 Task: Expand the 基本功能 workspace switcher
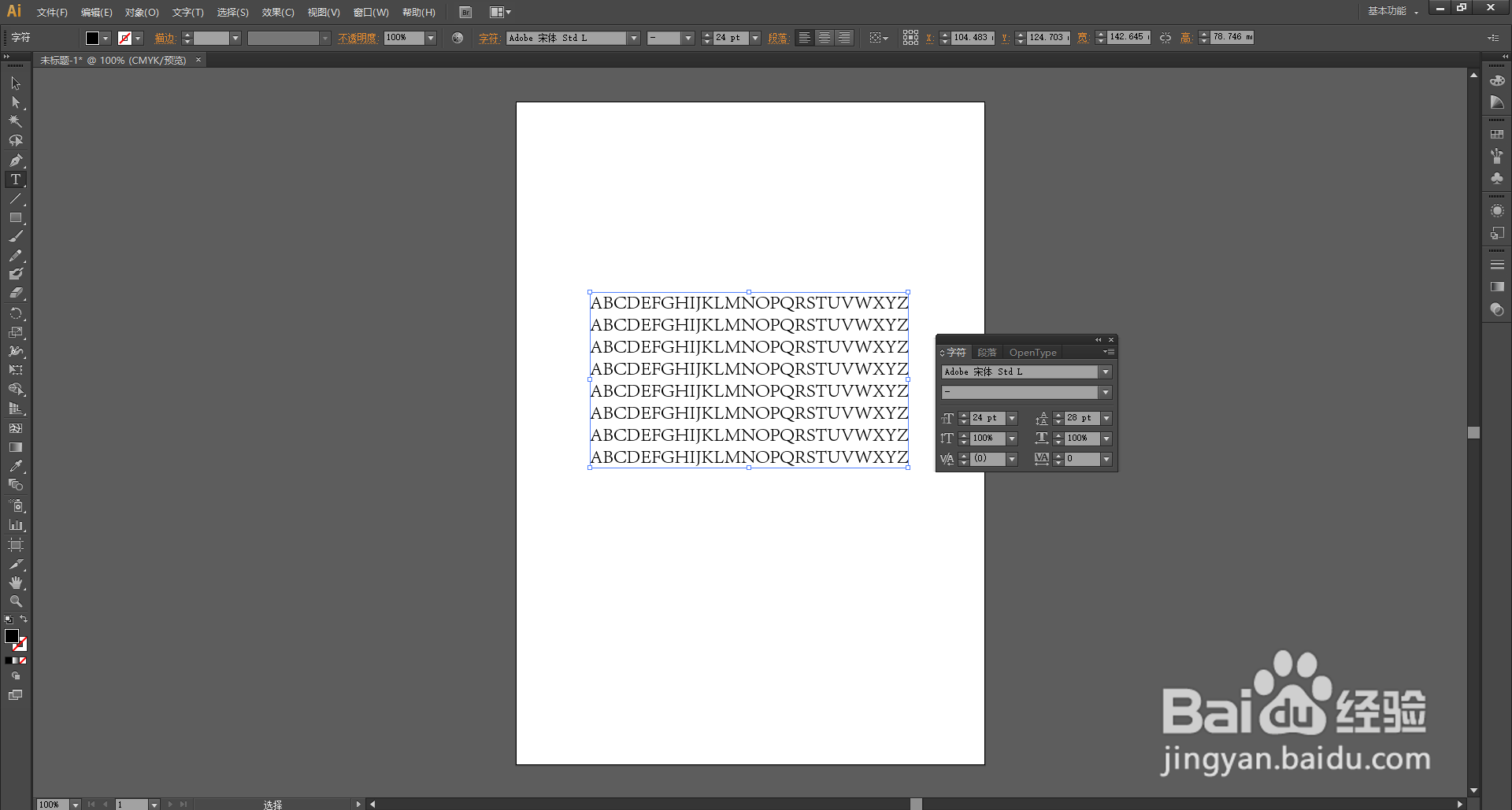click(1392, 11)
